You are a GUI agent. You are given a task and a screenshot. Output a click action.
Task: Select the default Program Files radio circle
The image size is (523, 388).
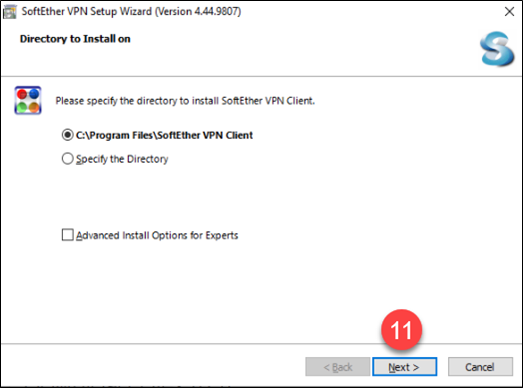tap(67, 135)
